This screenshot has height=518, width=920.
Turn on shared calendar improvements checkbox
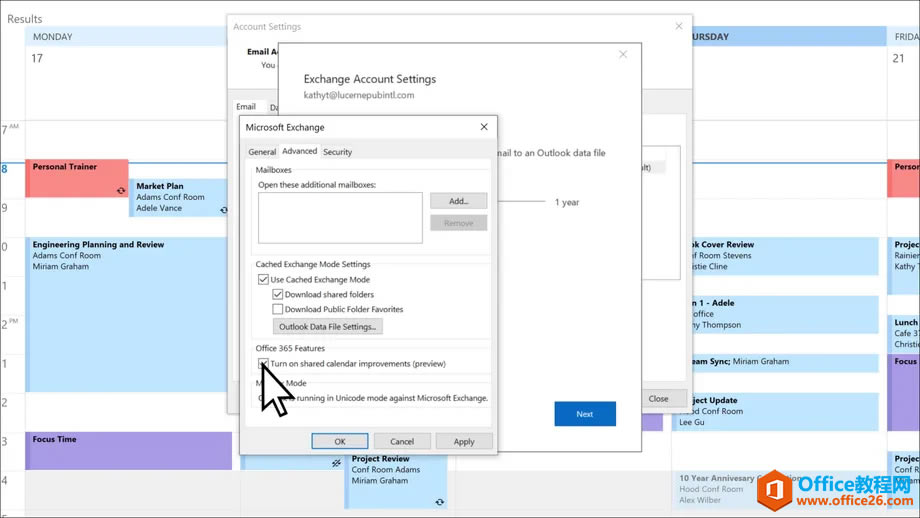click(x=264, y=364)
